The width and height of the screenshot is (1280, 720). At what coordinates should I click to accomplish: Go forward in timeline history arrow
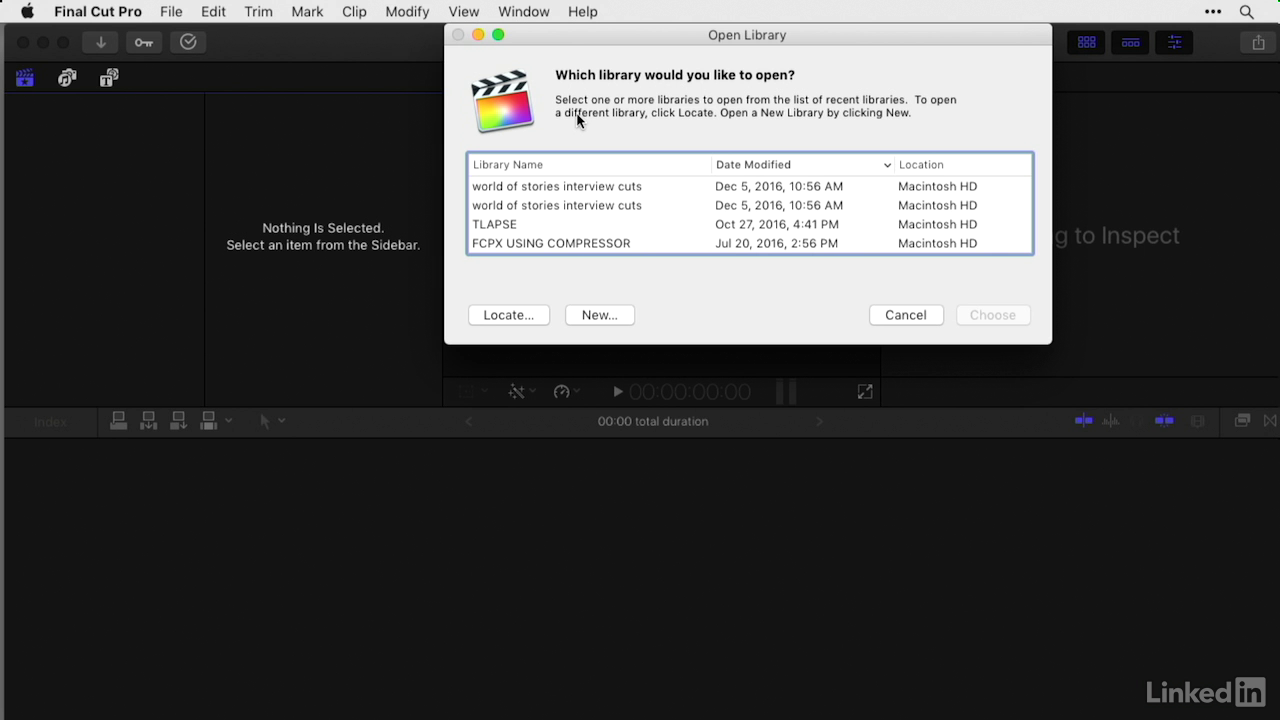pos(819,421)
